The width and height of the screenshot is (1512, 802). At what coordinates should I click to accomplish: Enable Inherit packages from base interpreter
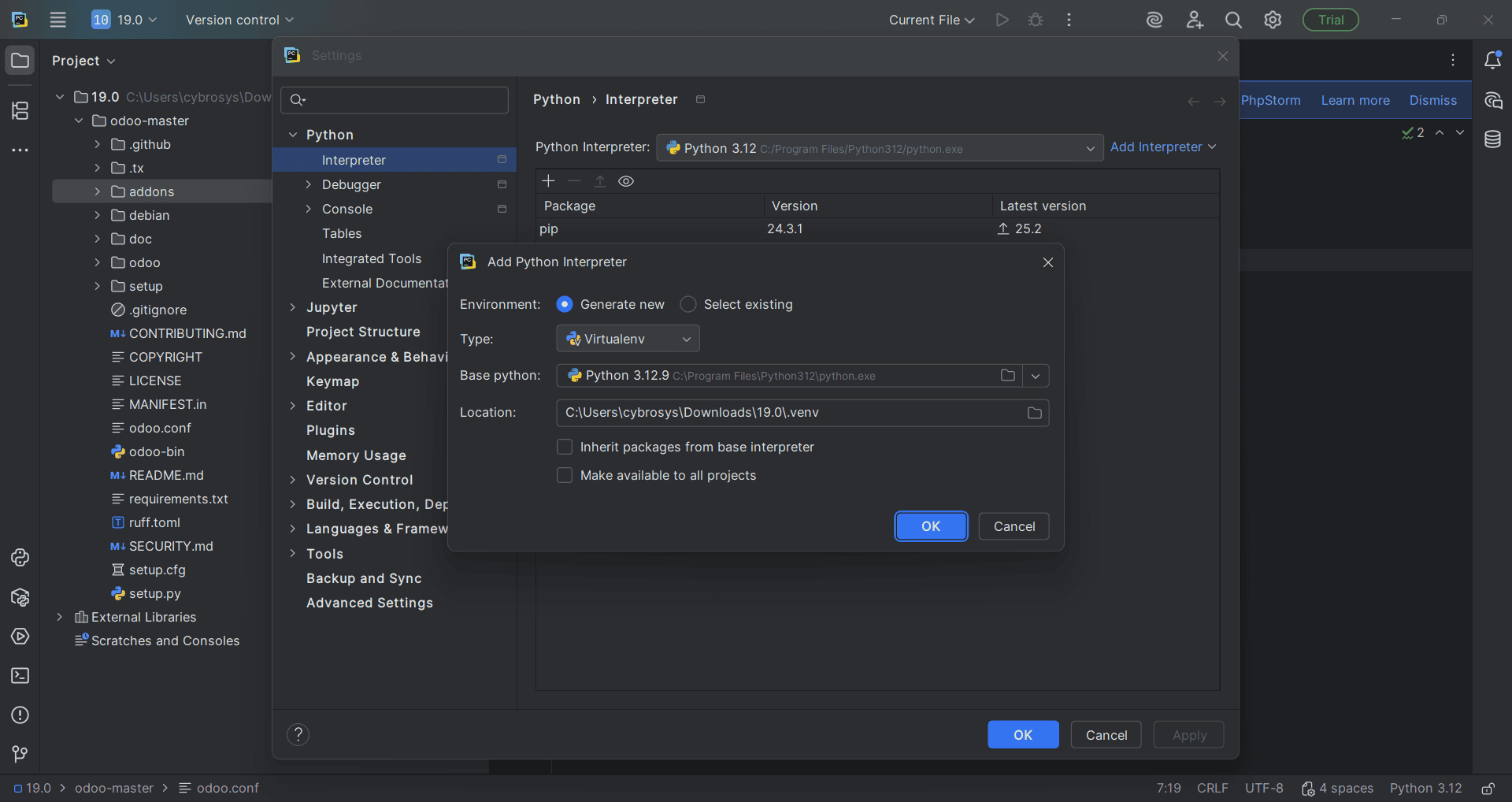(565, 447)
